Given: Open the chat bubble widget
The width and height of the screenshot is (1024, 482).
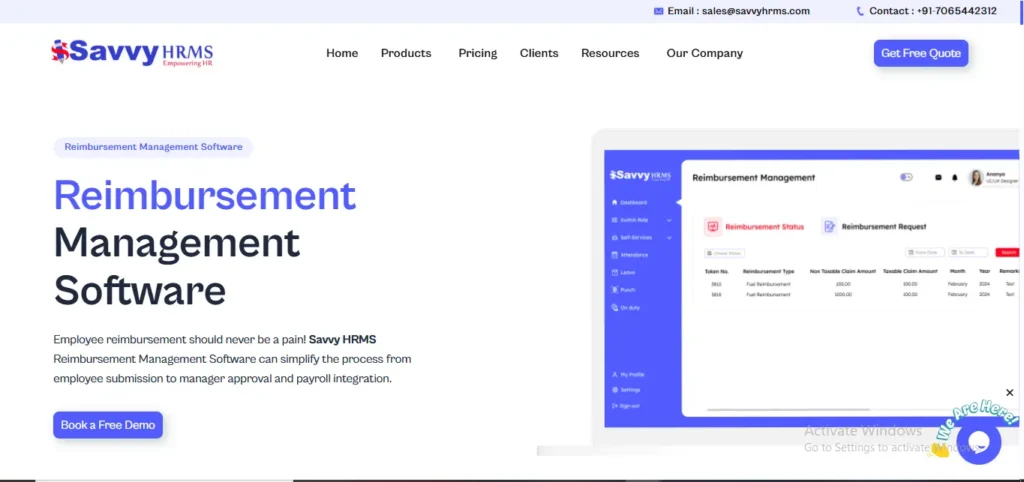Looking at the screenshot, I should (979, 442).
